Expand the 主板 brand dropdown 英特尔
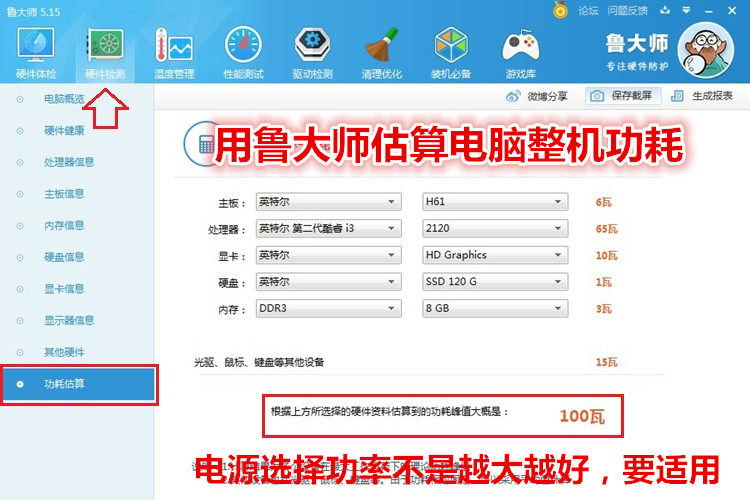The height and width of the screenshot is (500, 750). point(329,202)
